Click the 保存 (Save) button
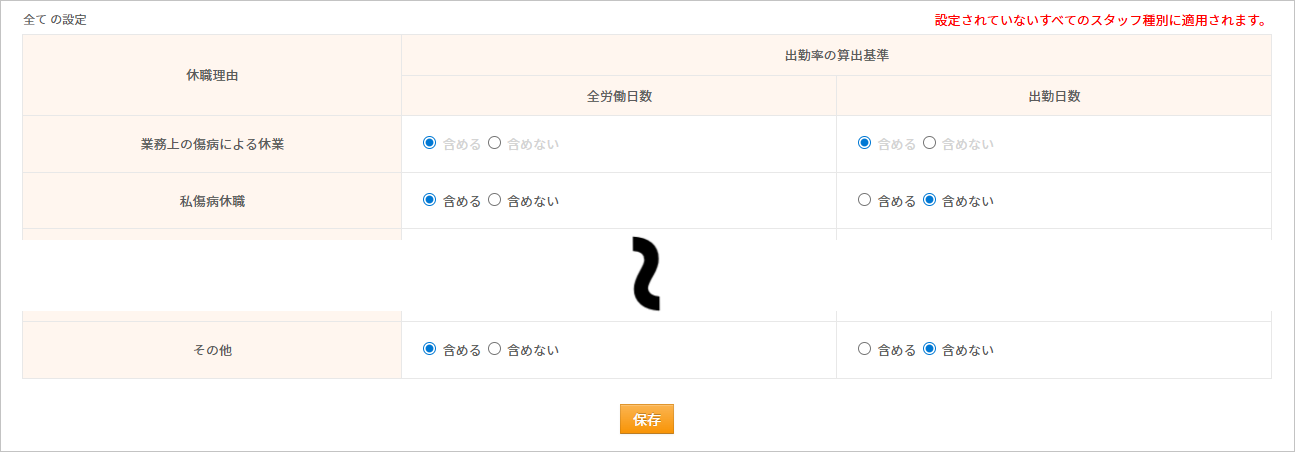This screenshot has height=452, width=1295. 646,420
